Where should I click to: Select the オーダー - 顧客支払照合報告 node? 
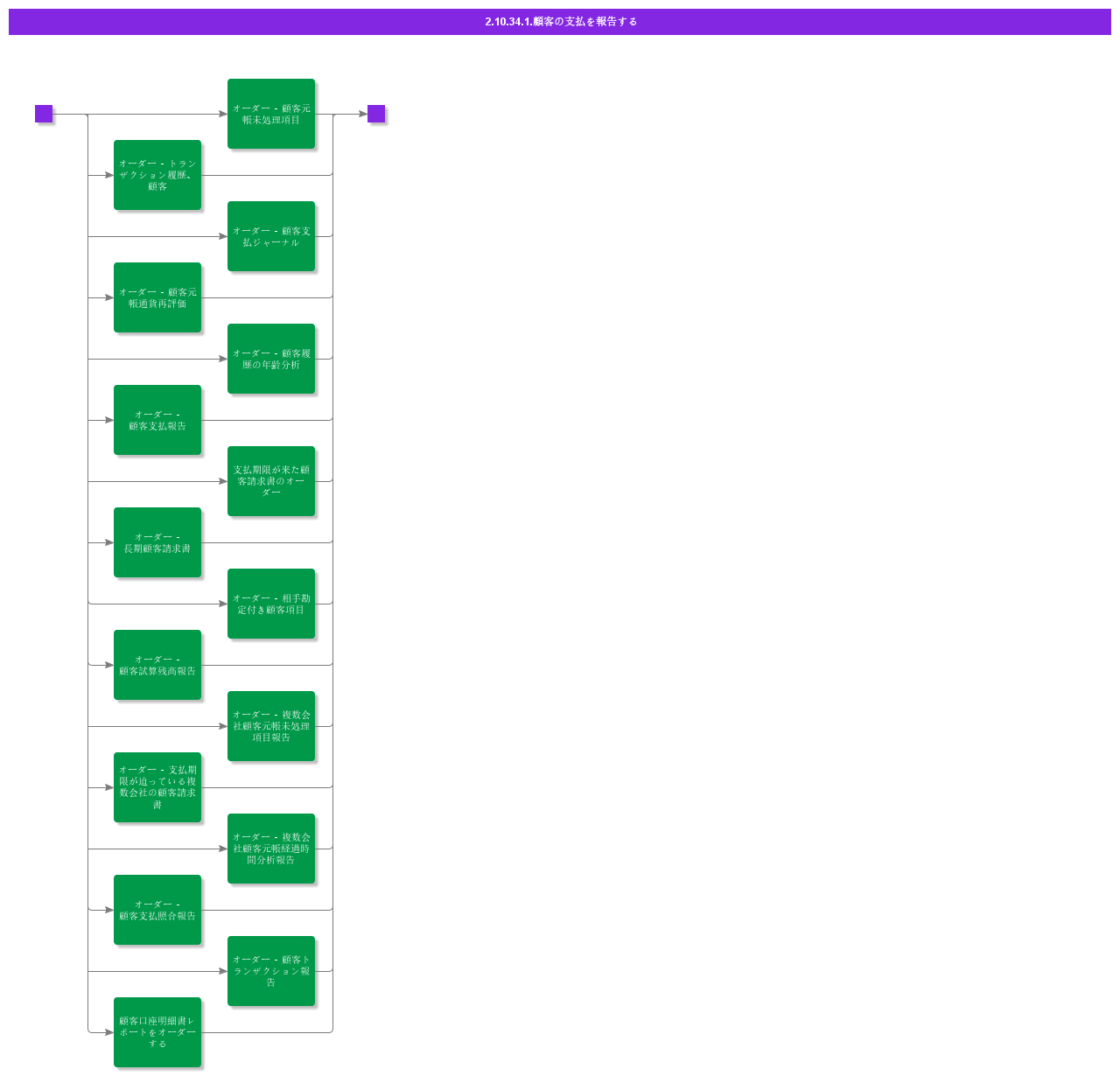[x=157, y=910]
